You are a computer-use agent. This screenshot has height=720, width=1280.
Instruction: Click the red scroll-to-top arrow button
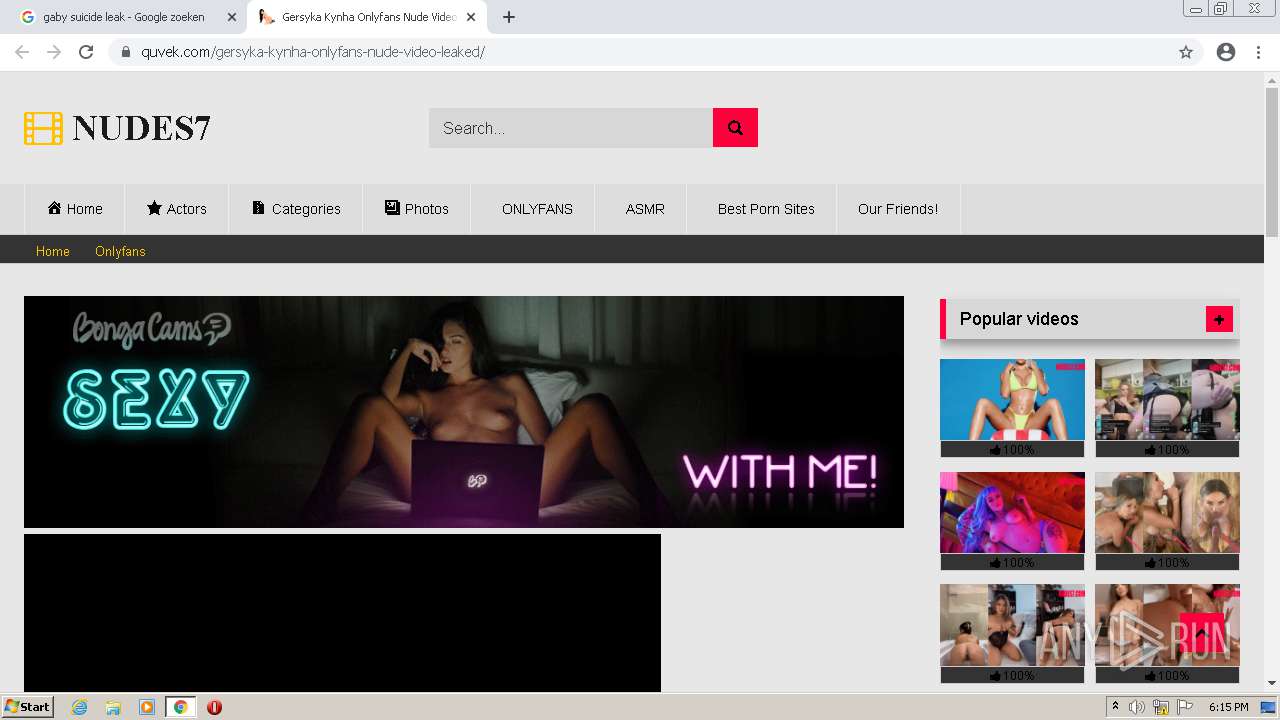(1202, 634)
